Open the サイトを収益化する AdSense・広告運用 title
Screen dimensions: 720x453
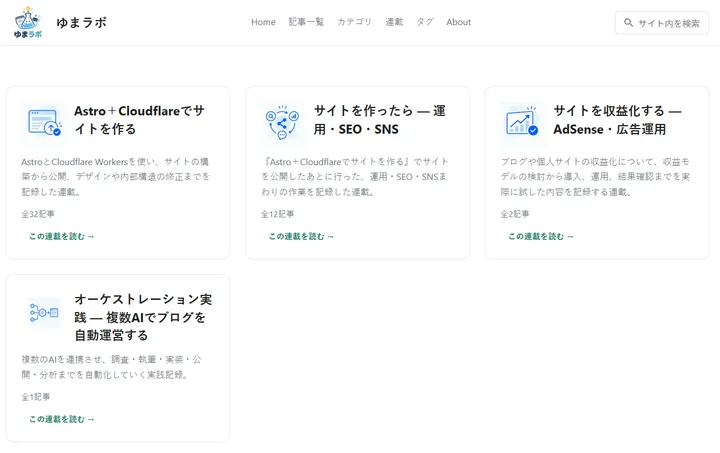coord(618,120)
